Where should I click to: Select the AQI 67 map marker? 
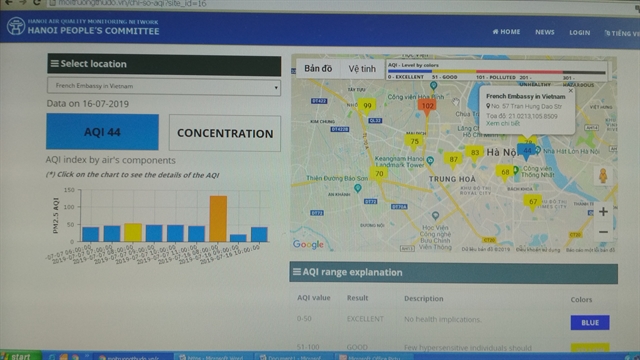(x=533, y=202)
